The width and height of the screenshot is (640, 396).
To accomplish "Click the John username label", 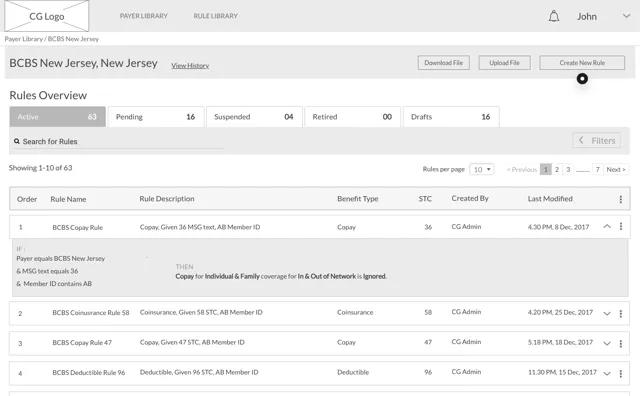I will point(587,16).
